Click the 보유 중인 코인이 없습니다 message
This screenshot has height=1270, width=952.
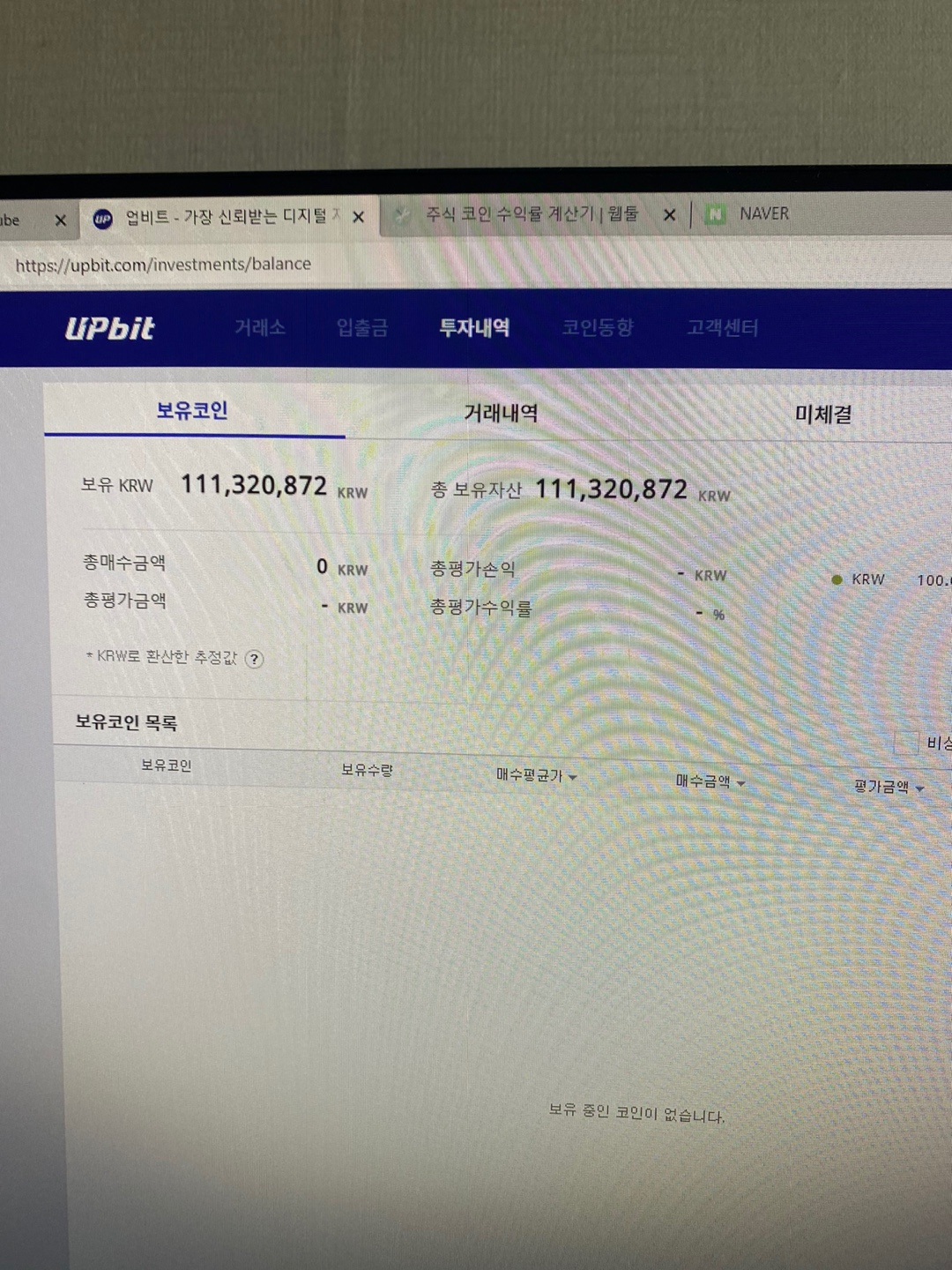[636, 1113]
